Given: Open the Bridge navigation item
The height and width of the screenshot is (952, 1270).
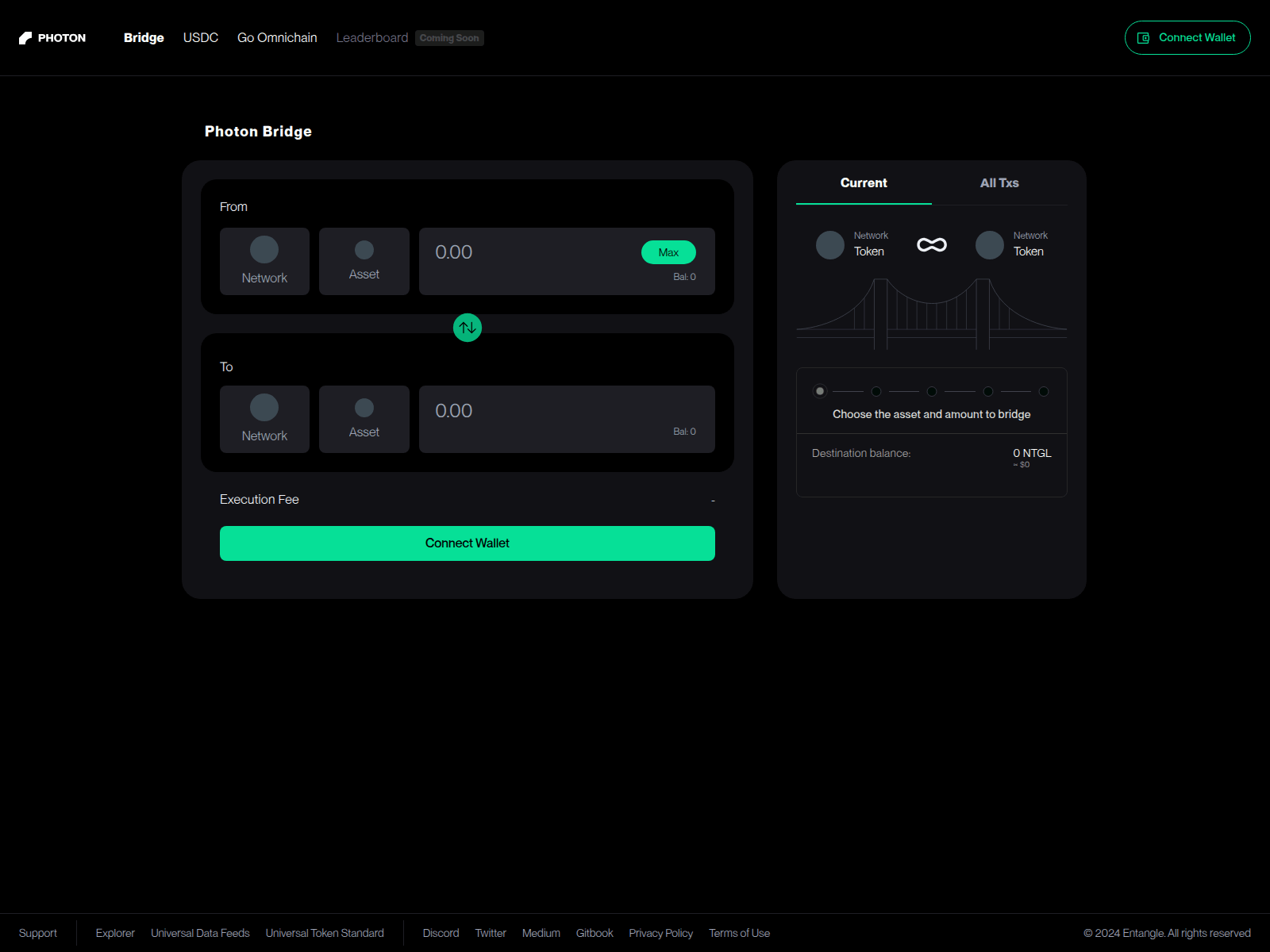Looking at the screenshot, I should click(x=144, y=38).
